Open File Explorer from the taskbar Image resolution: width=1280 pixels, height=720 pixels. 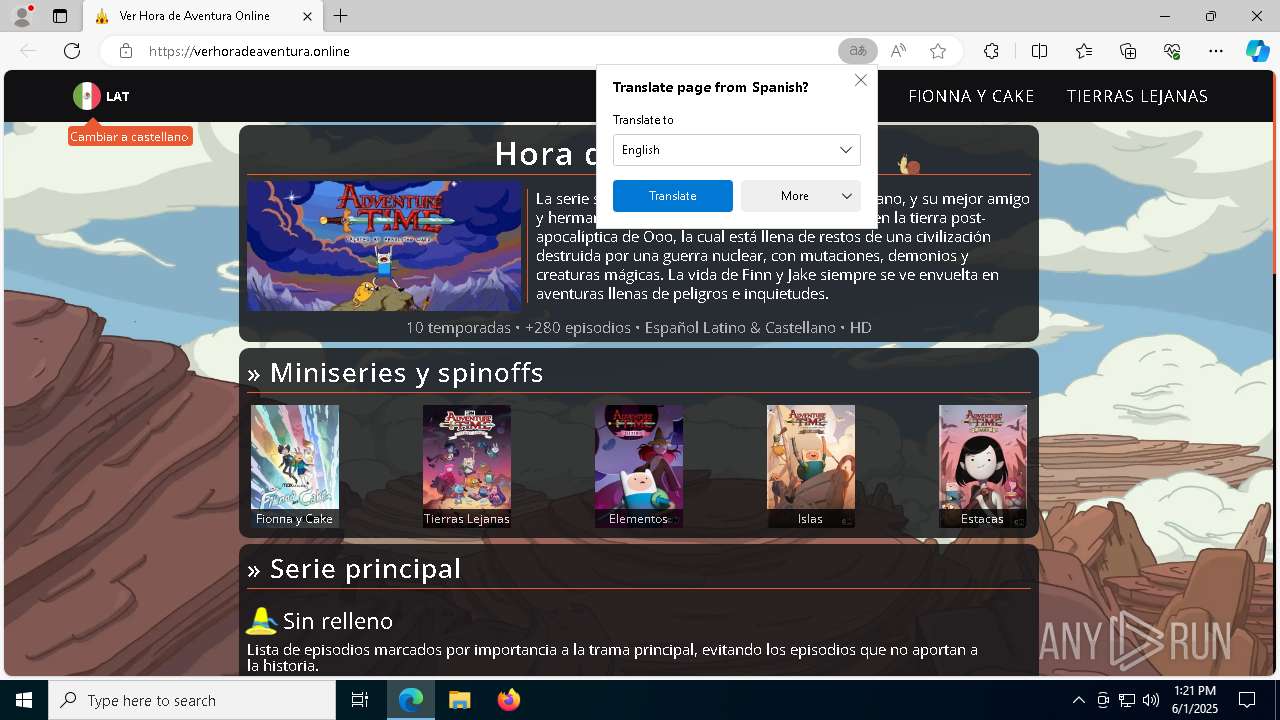coord(460,700)
